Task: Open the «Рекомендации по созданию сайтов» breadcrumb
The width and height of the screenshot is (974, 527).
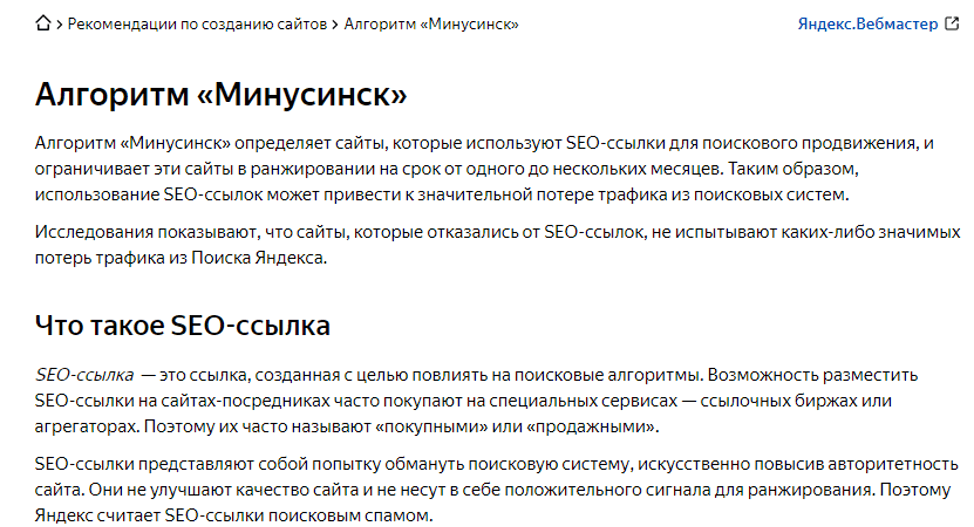Action: tap(197, 24)
